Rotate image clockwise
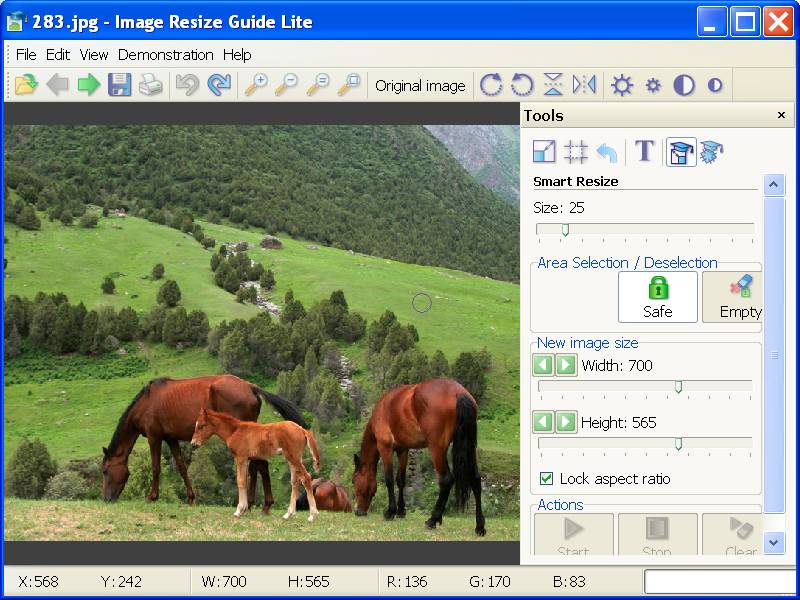The image size is (800, 600). 491,85
